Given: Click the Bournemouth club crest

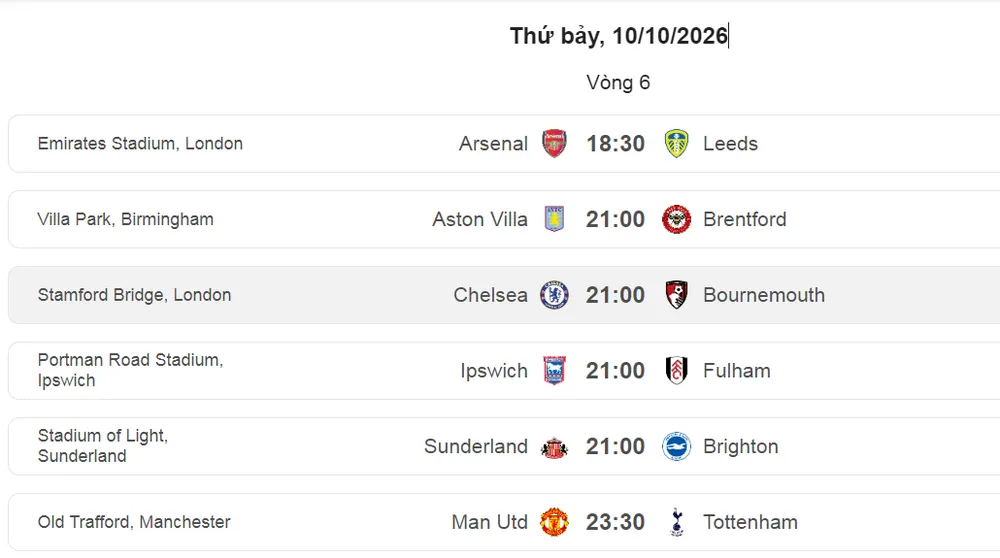Looking at the screenshot, I should tap(676, 295).
